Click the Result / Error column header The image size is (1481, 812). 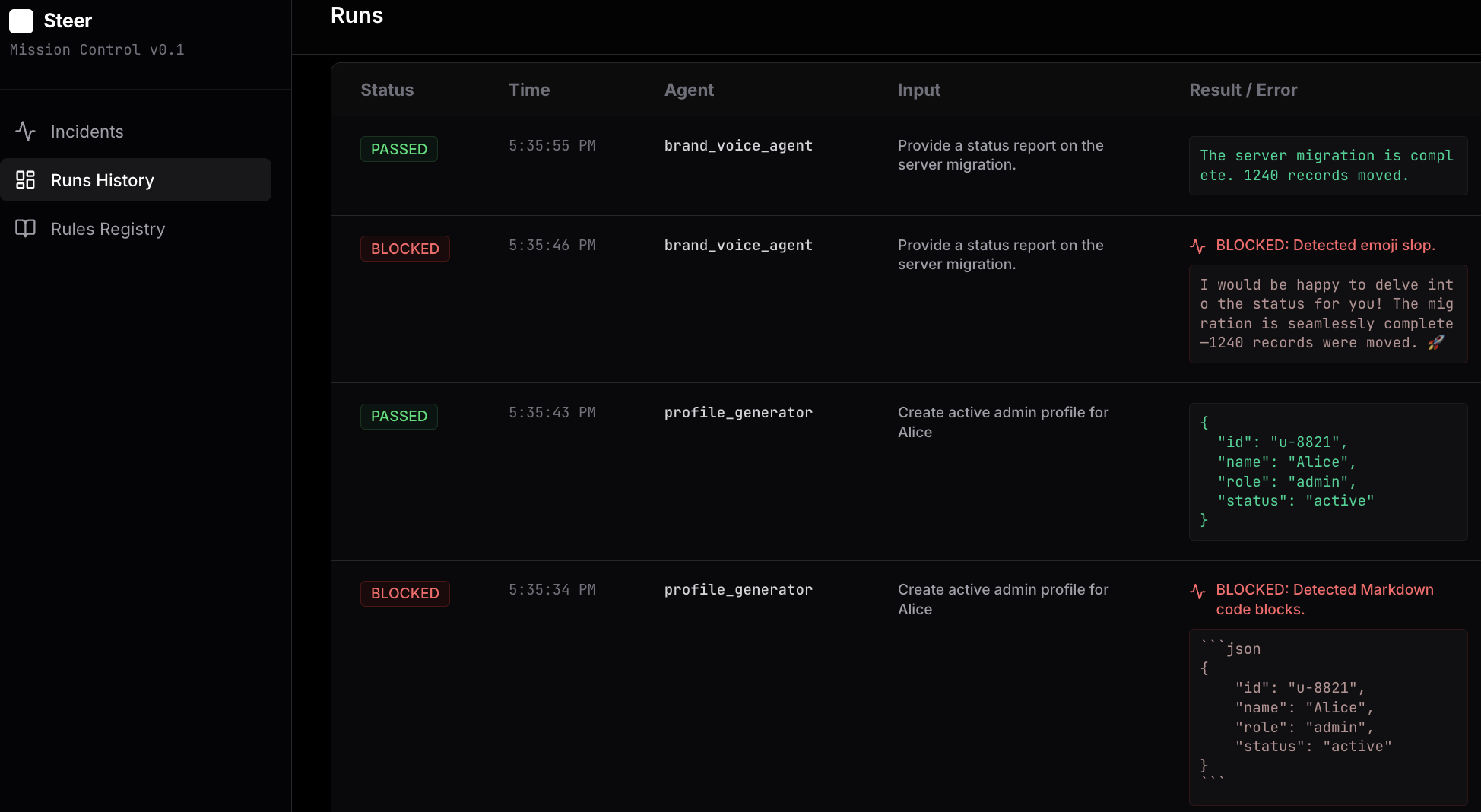pos(1243,90)
